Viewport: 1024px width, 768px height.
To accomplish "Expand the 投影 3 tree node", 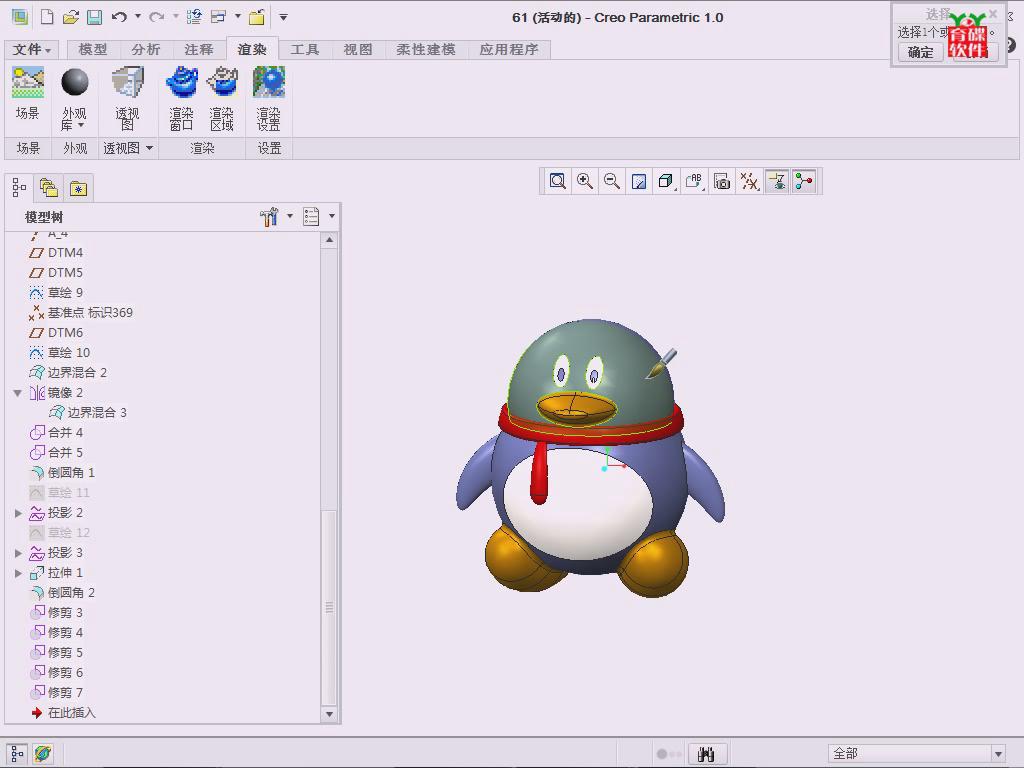I will pyautogui.click(x=18, y=552).
